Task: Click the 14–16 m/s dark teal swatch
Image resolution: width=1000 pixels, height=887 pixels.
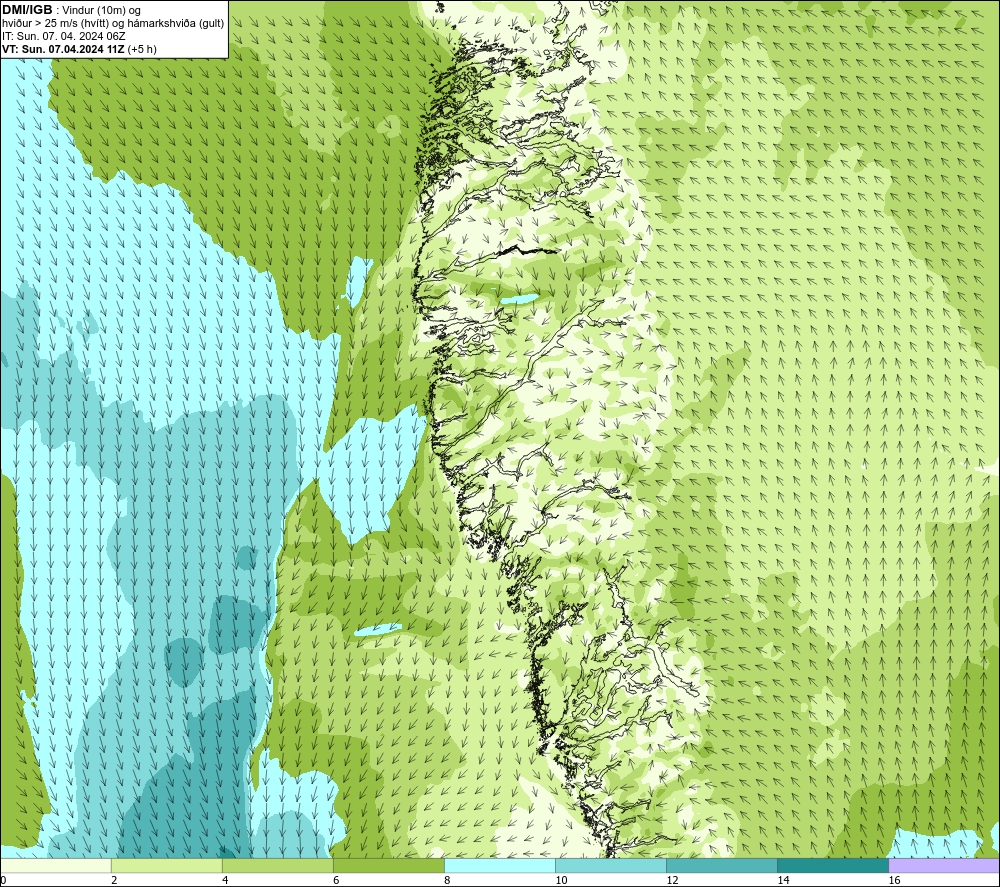Action: (x=833, y=866)
